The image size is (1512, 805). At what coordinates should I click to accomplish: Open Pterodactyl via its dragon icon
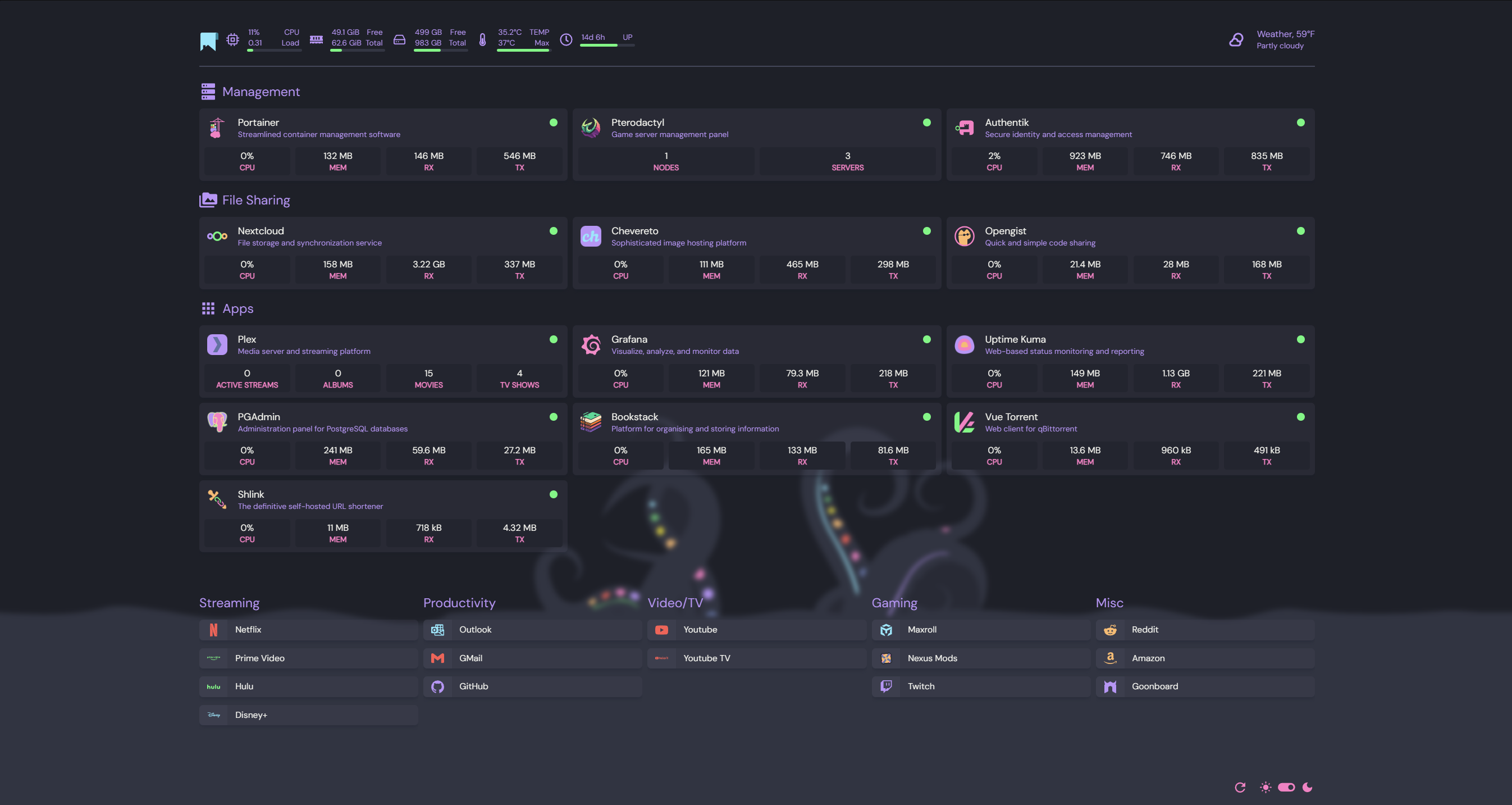591,128
